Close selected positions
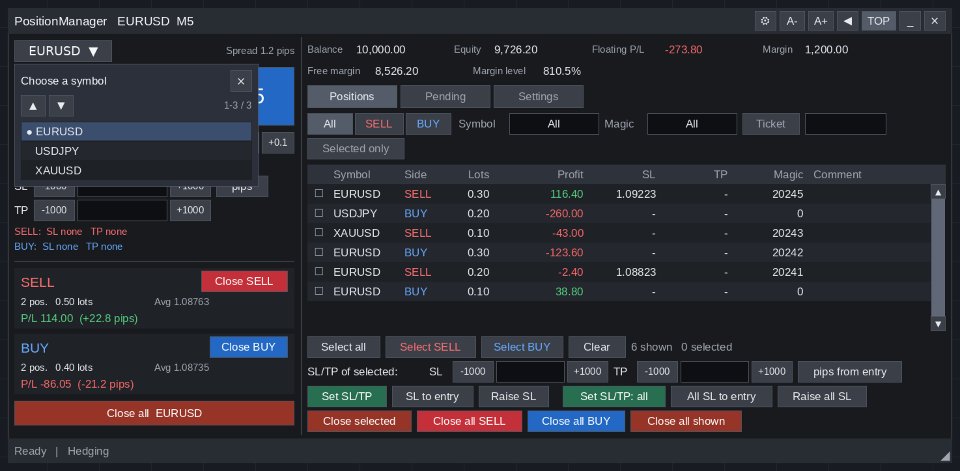The height and width of the screenshot is (471, 960). click(x=359, y=421)
